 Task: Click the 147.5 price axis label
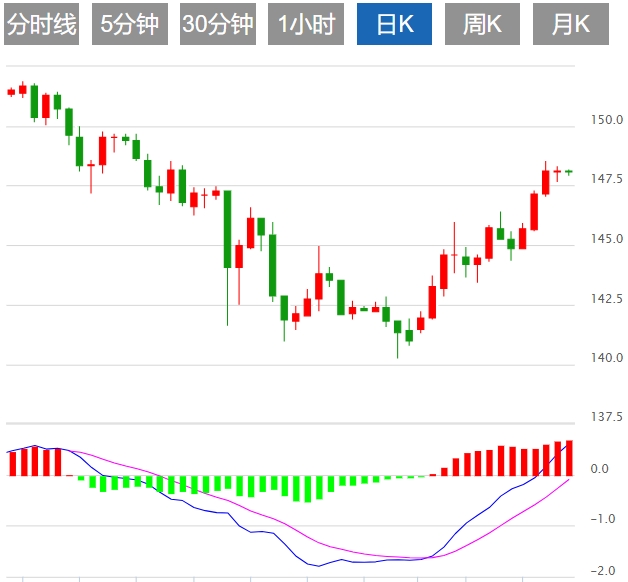pyautogui.click(x=606, y=180)
